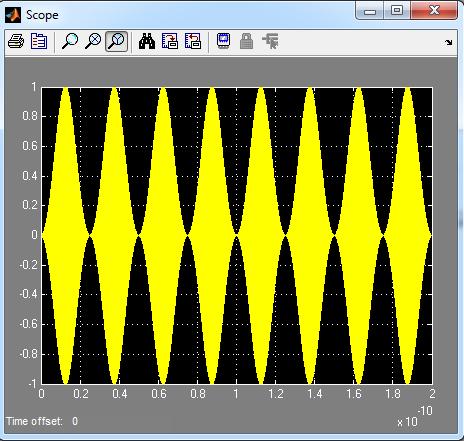Print the scope using the printer icon
Viewport: 464px width, 441px height.
point(16,42)
